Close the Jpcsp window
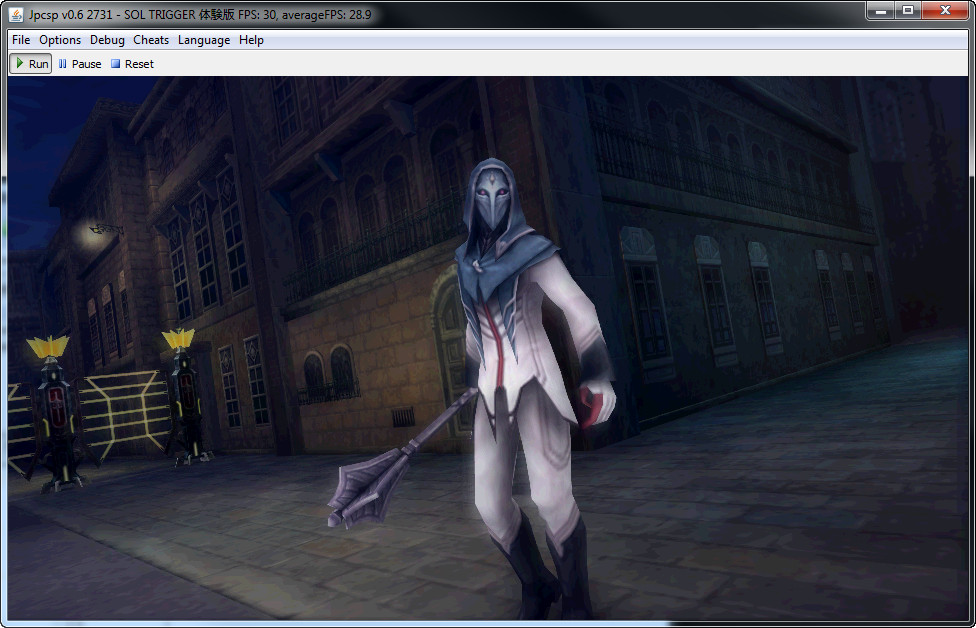976x628 pixels. tap(945, 11)
